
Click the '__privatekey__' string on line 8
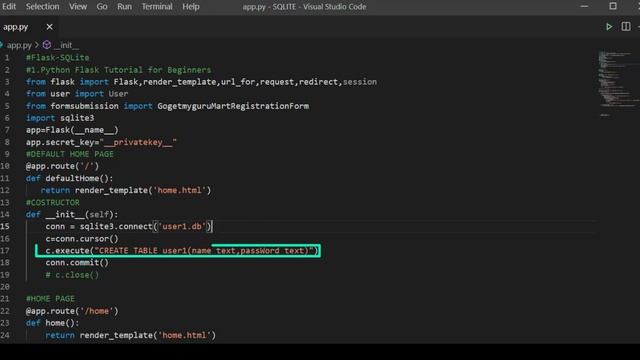(x=138, y=142)
